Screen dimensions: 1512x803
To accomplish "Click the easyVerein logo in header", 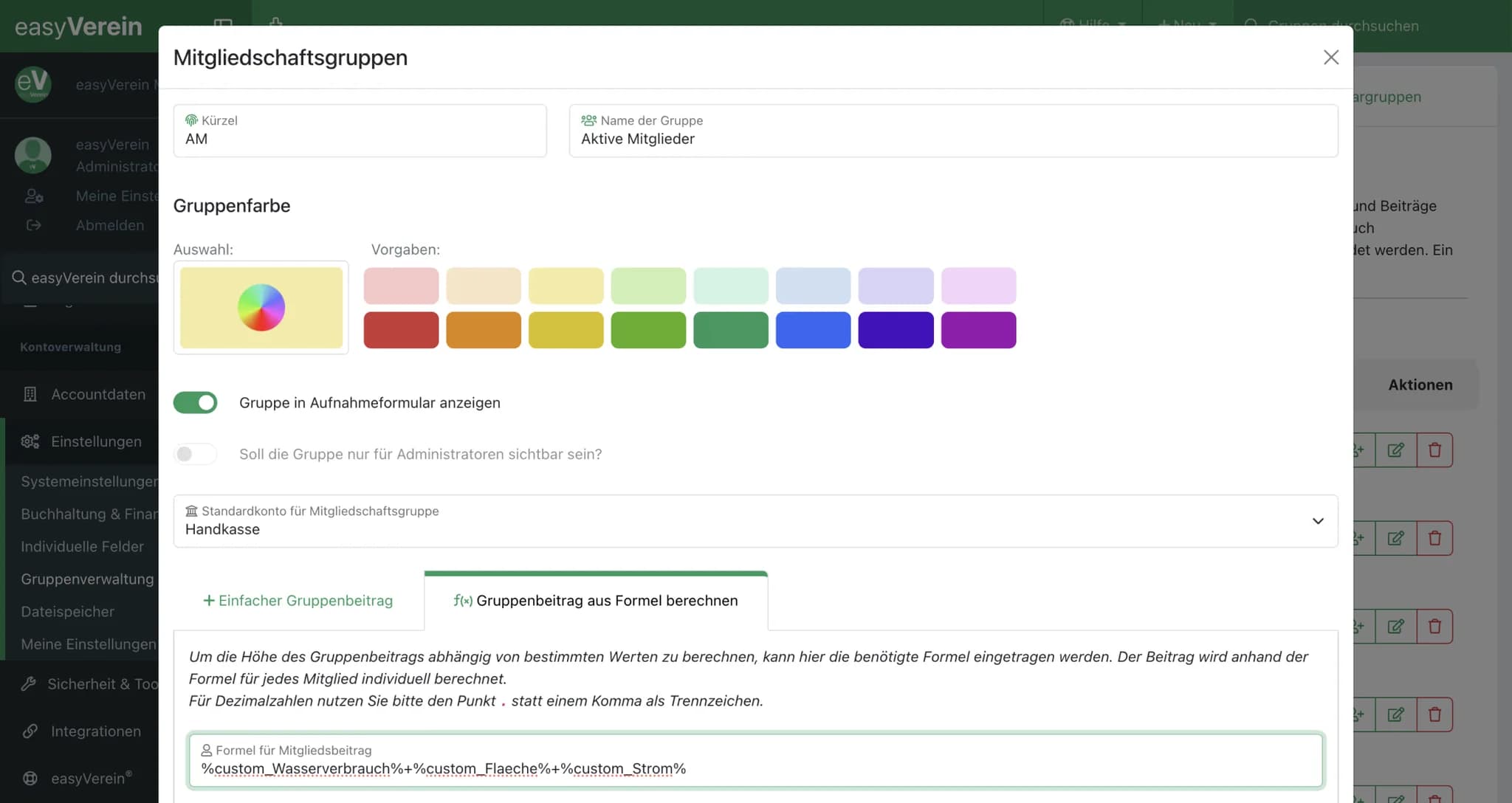I will coord(78,27).
